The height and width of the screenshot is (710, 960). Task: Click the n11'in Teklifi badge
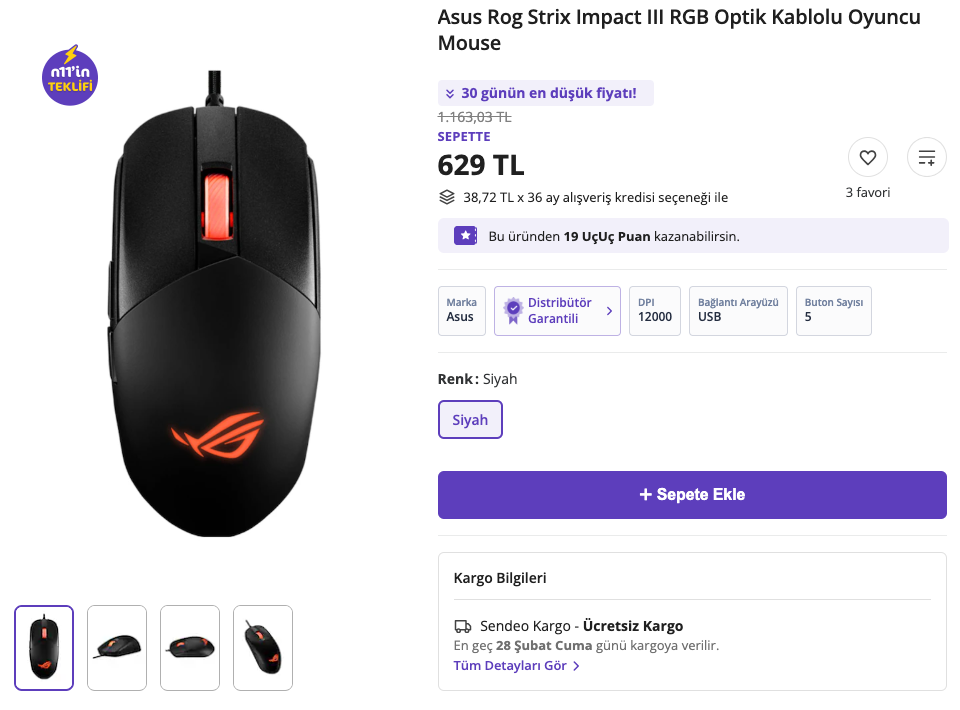[70, 77]
